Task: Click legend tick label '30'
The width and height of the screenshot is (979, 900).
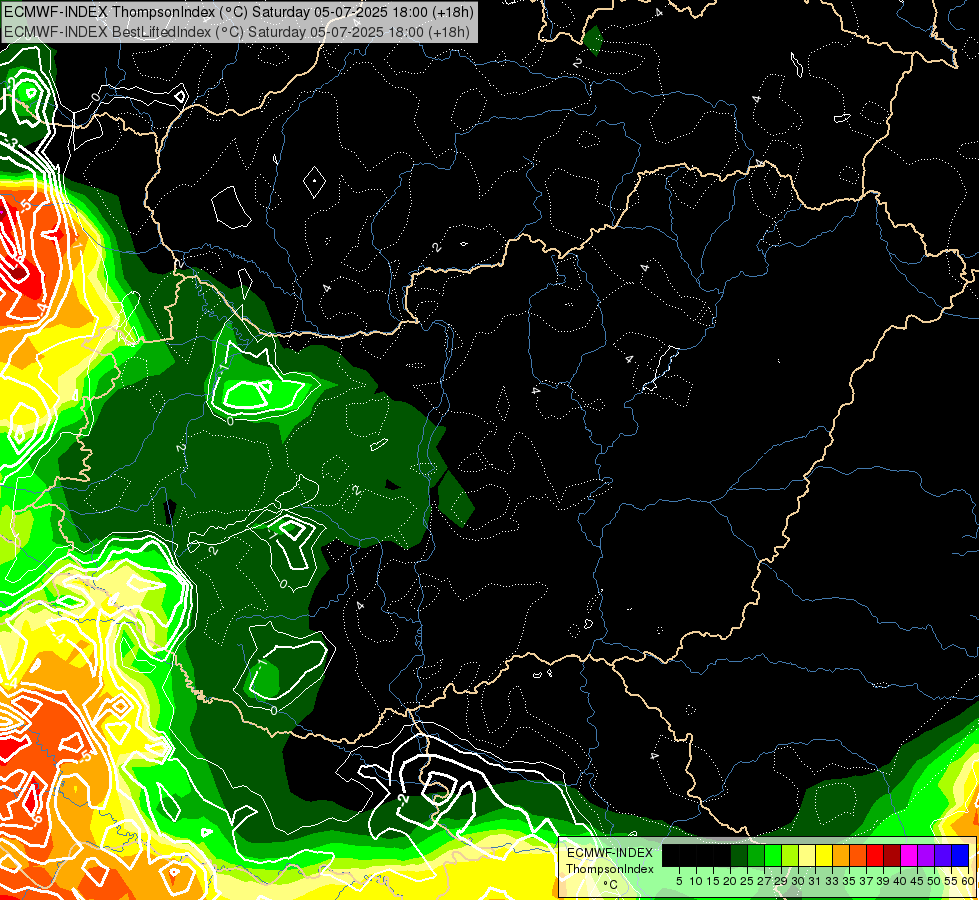Action: point(799,881)
